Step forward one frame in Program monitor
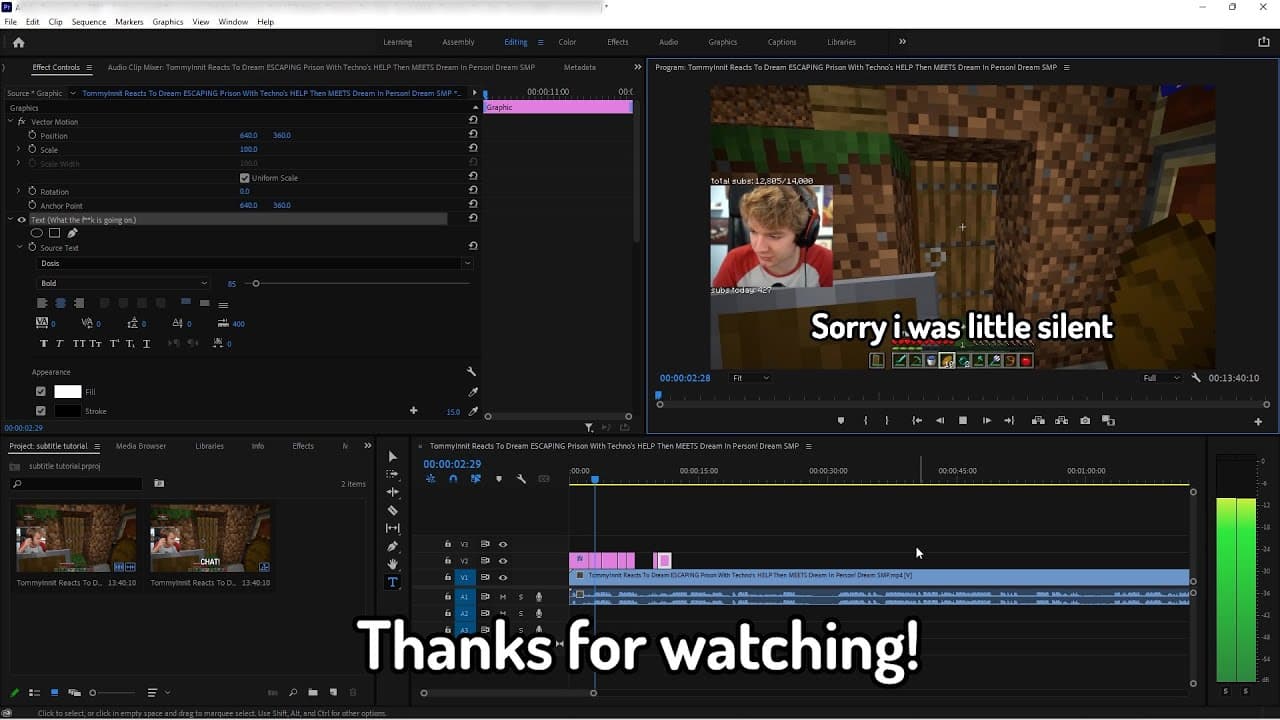The width and height of the screenshot is (1280, 720). (987, 421)
